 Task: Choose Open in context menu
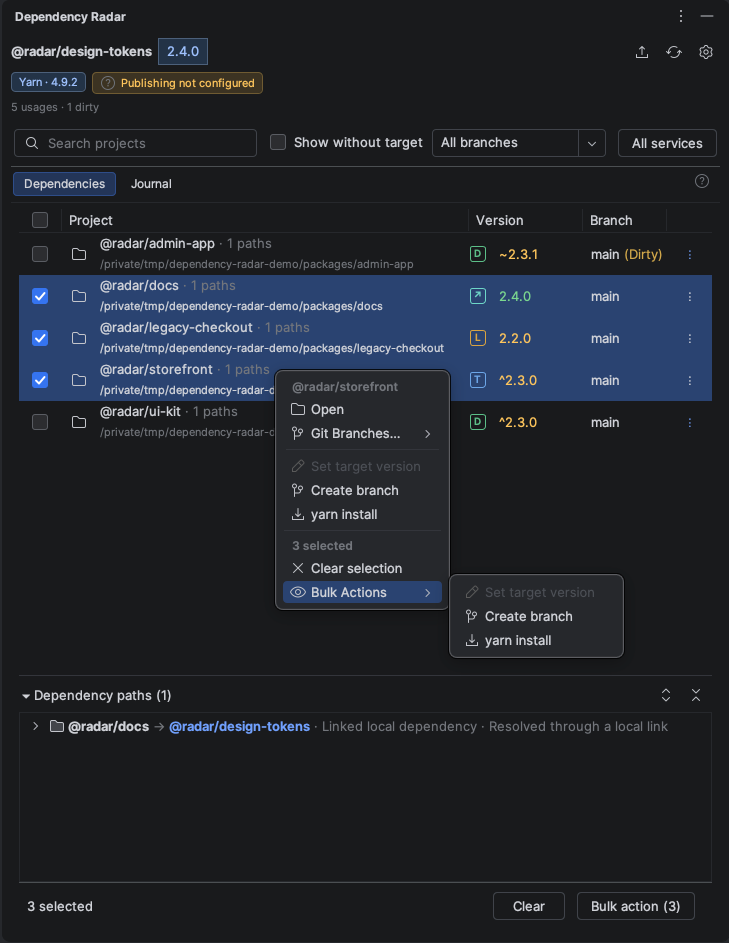pos(362,410)
